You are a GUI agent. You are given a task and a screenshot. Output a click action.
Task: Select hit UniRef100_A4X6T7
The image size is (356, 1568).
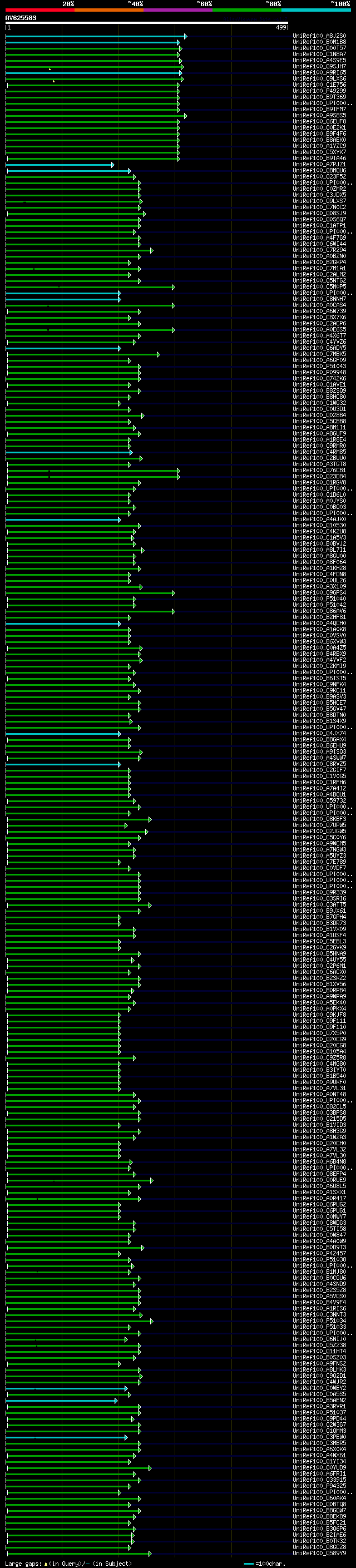[x=319, y=336]
